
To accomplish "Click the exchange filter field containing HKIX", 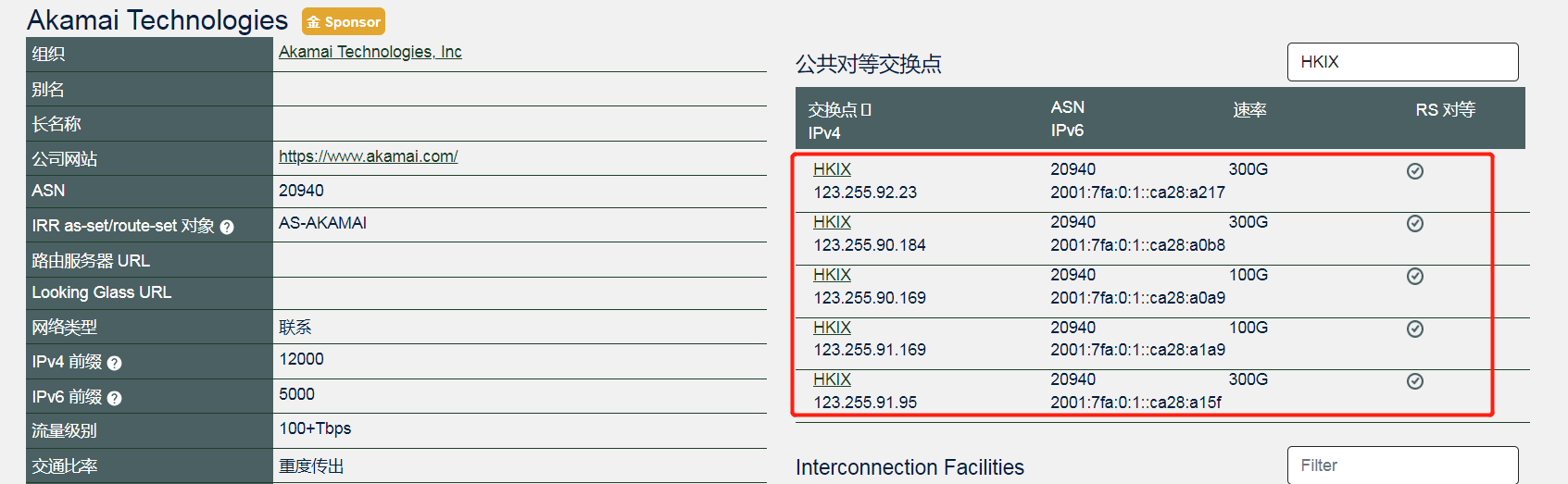I will [1402, 62].
